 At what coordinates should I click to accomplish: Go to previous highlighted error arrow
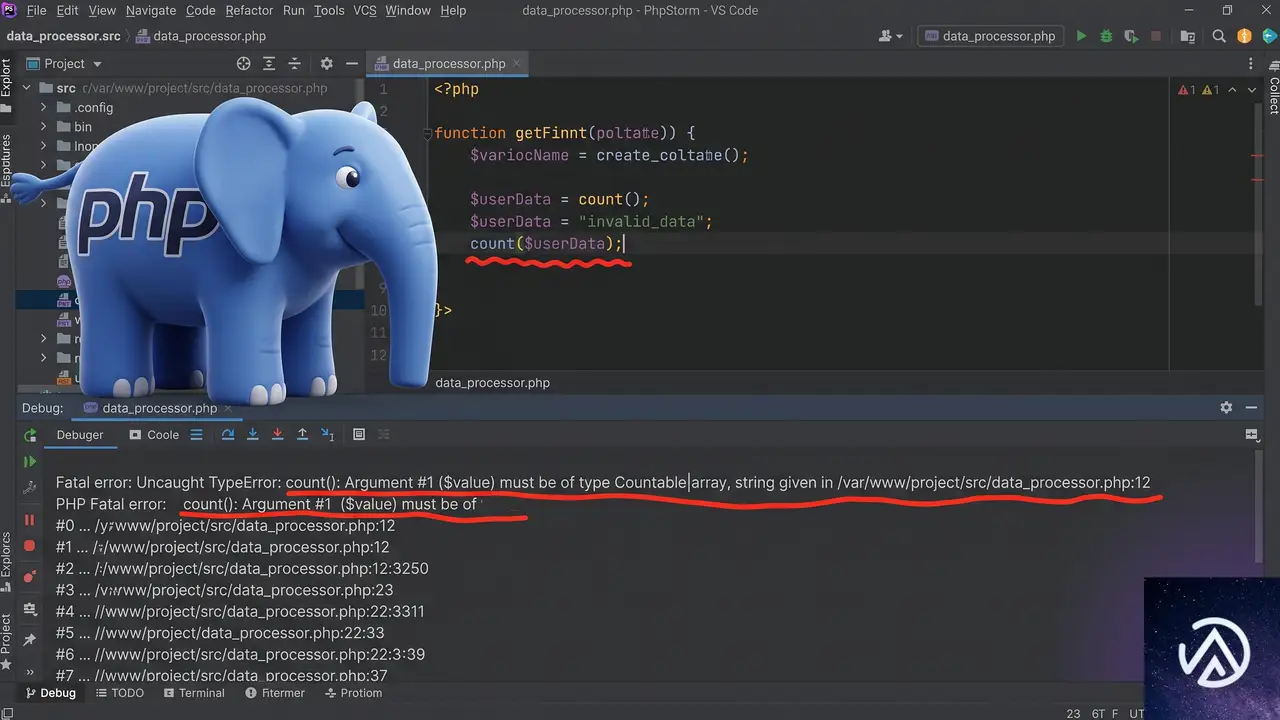click(x=1231, y=90)
